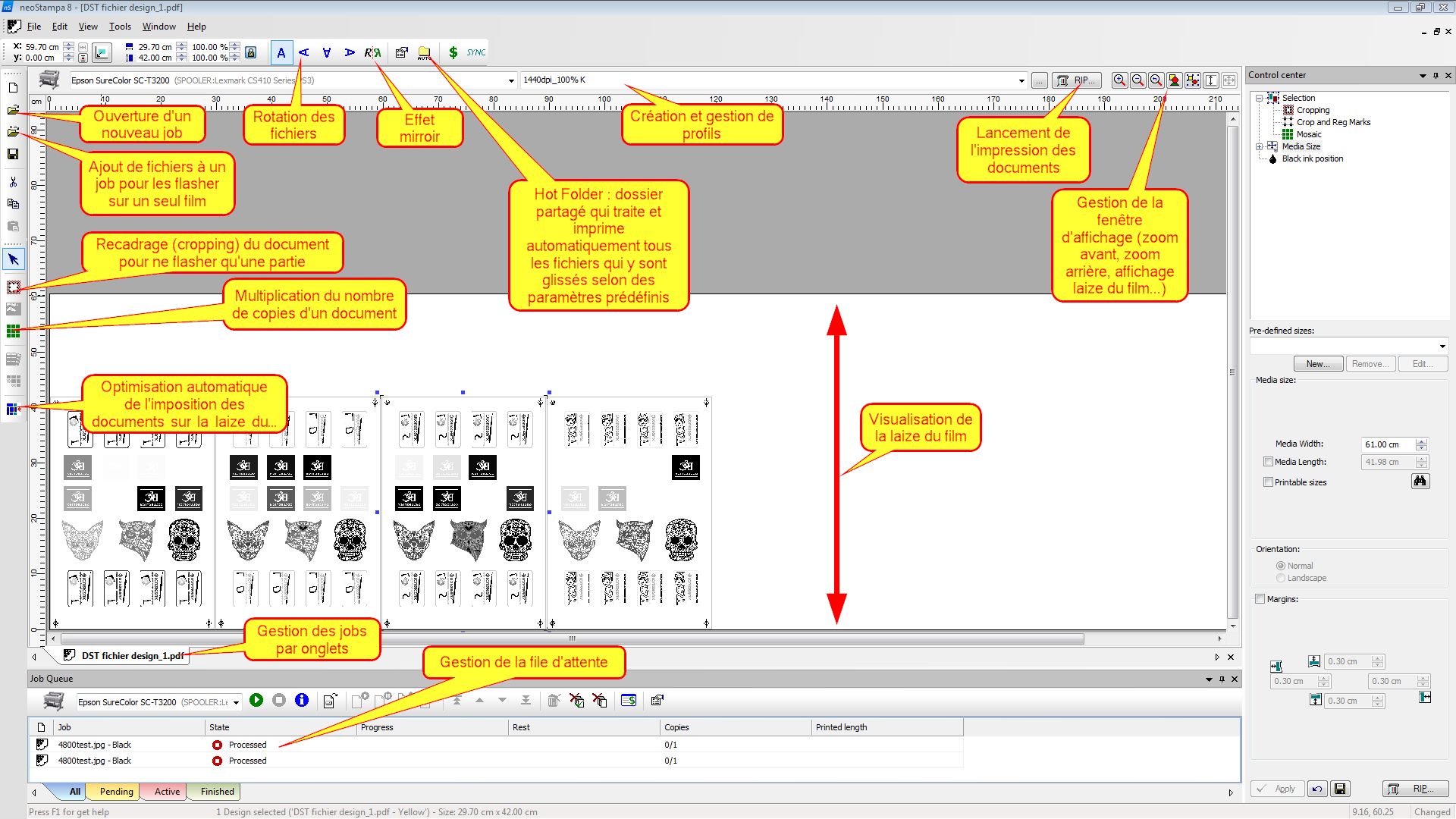Click the green mosaic copies tool
1456x819 pixels.
13,331
